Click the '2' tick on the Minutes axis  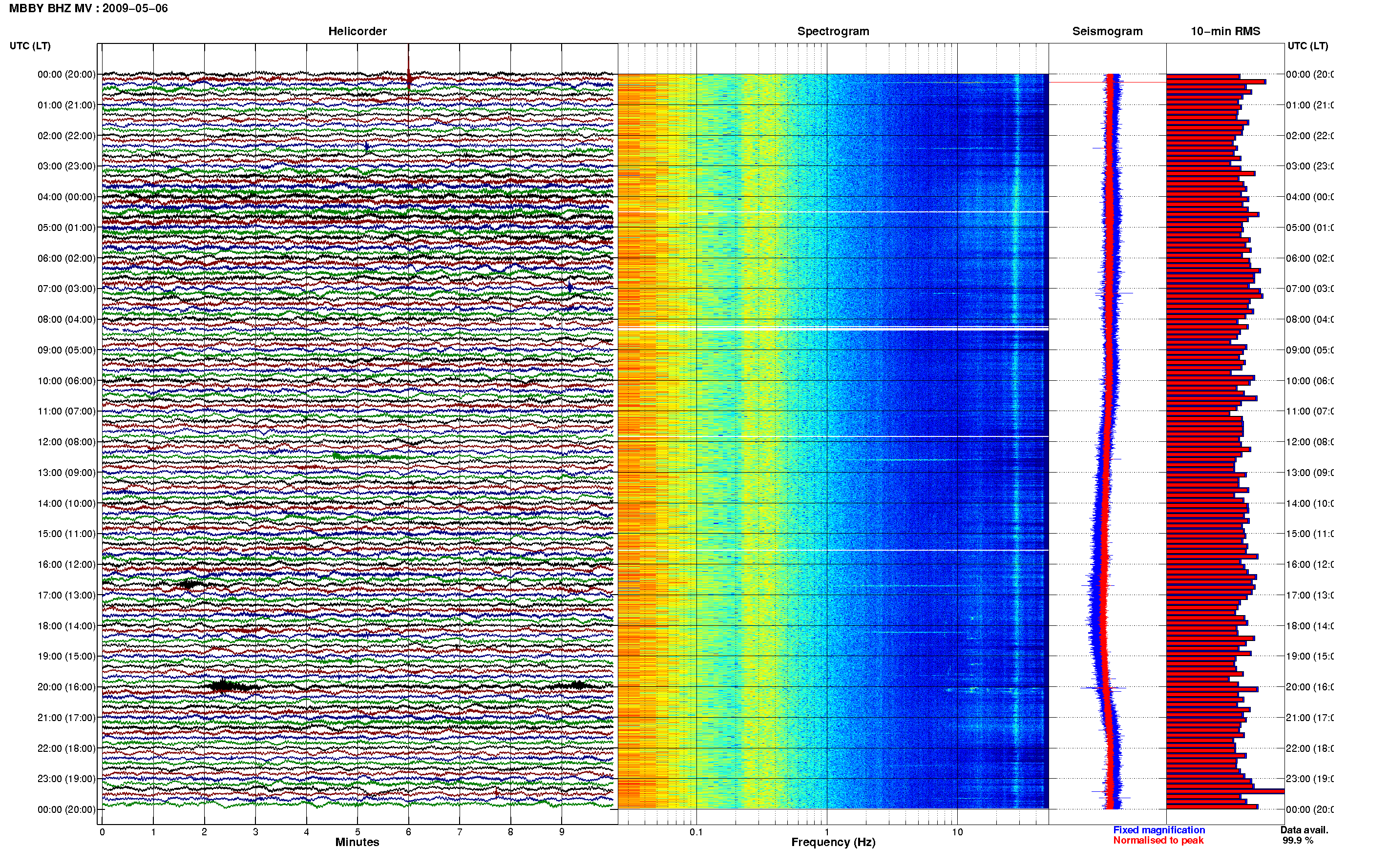pos(205,832)
